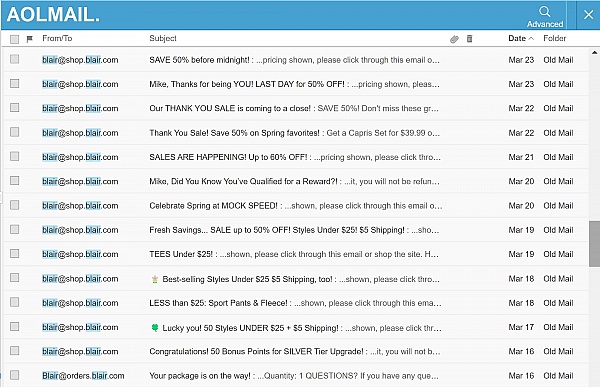Click the trash can delete icon
The width and height of the screenshot is (600, 387).
tap(470, 38)
